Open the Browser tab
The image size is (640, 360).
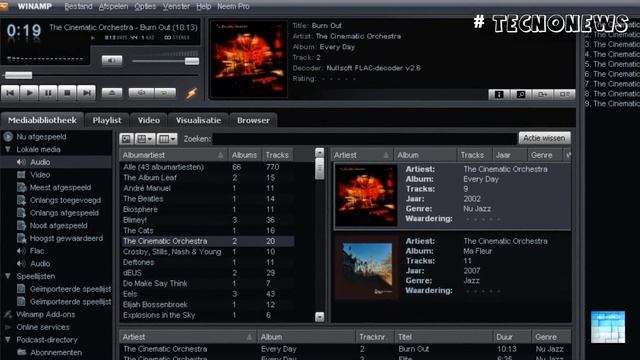pyautogui.click(x=253, y=120)
